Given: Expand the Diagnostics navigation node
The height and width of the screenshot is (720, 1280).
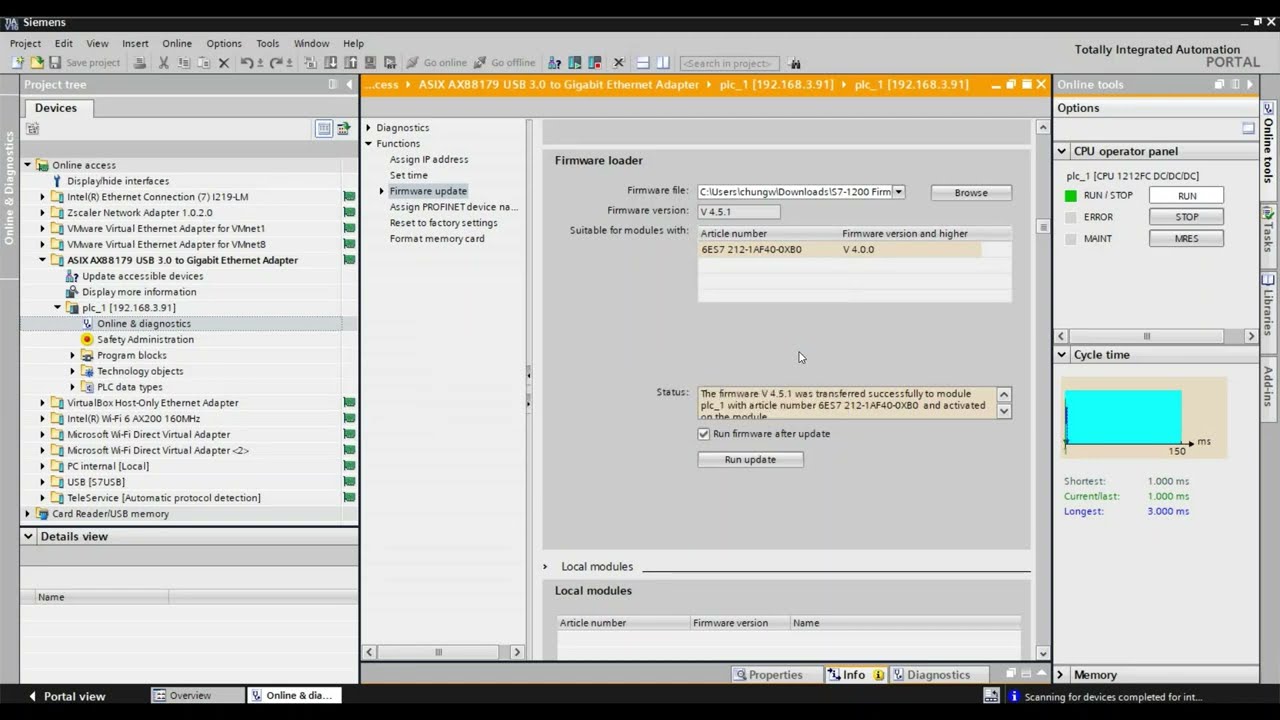Looking at the screenshot, I should click(368, 128).
